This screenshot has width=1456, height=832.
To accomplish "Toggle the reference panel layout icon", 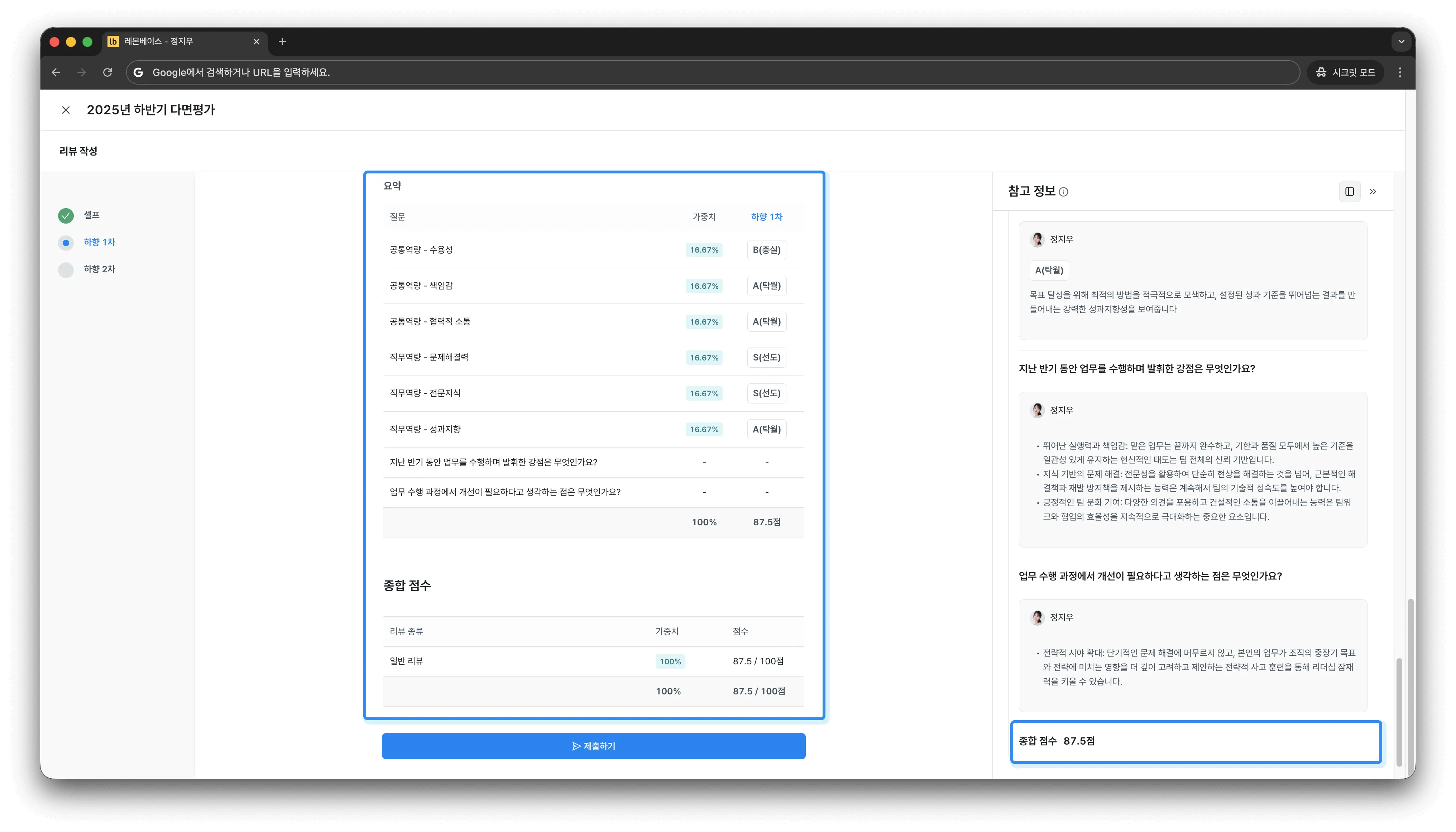I will coord(1349,191).
